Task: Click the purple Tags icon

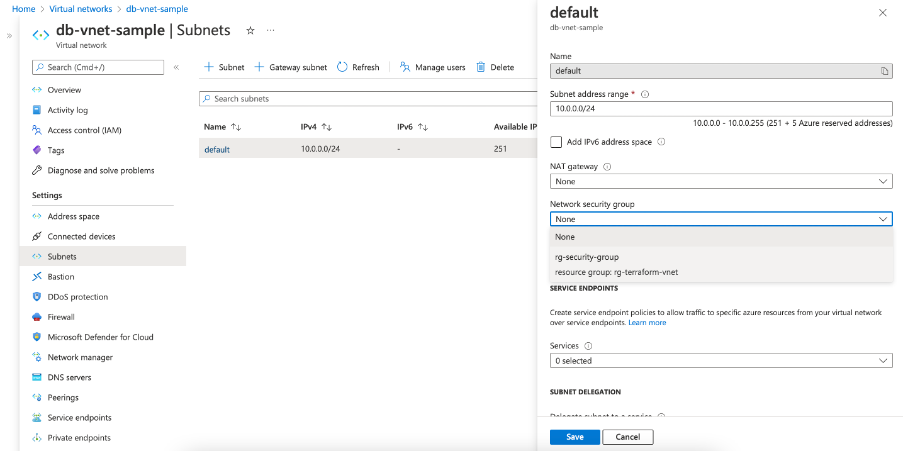Action: click(37, 150)
